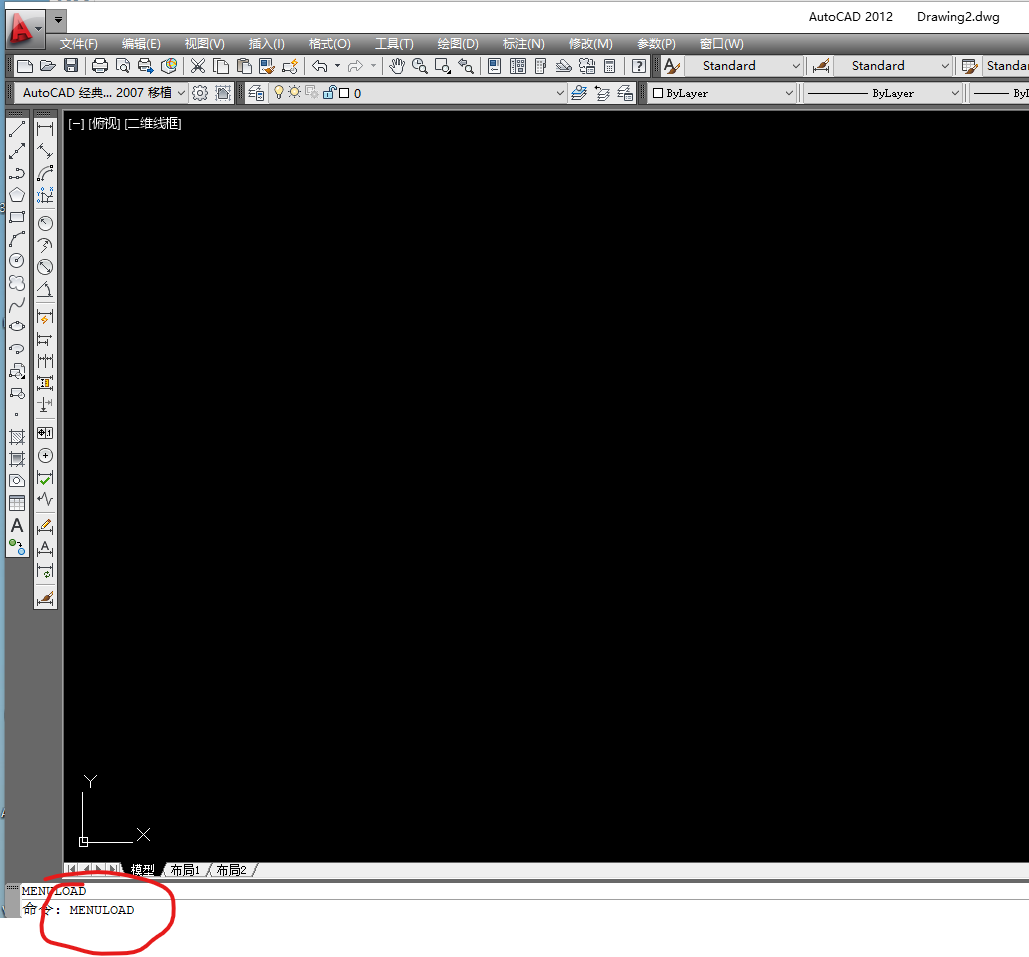Select the Polygon tool
Viewport: 1029px width, 957px height.
point(17,195)
